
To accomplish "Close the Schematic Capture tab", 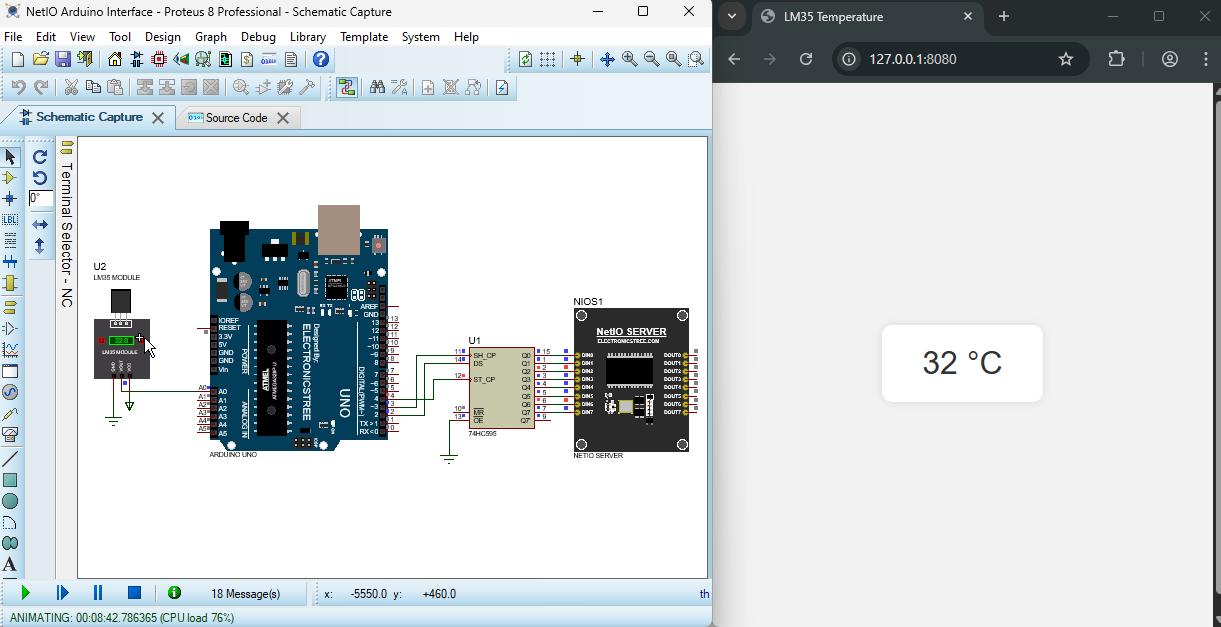I will 158,118.
